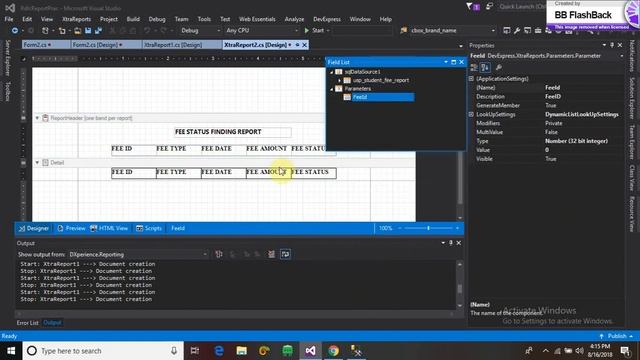The height and width of the screenshot is (360, 640).
Task: Open the DevExpress menu
Action: [327, 19]
